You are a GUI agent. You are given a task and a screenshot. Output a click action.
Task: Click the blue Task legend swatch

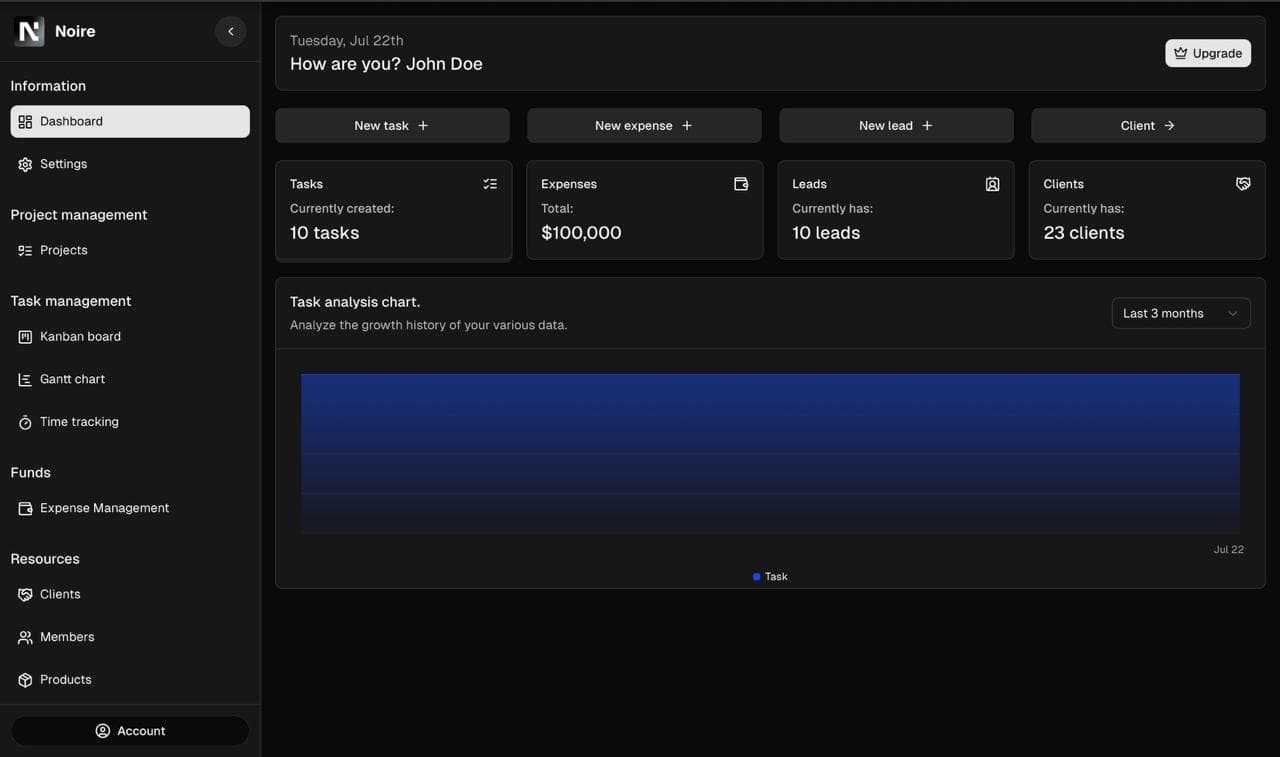755,576
